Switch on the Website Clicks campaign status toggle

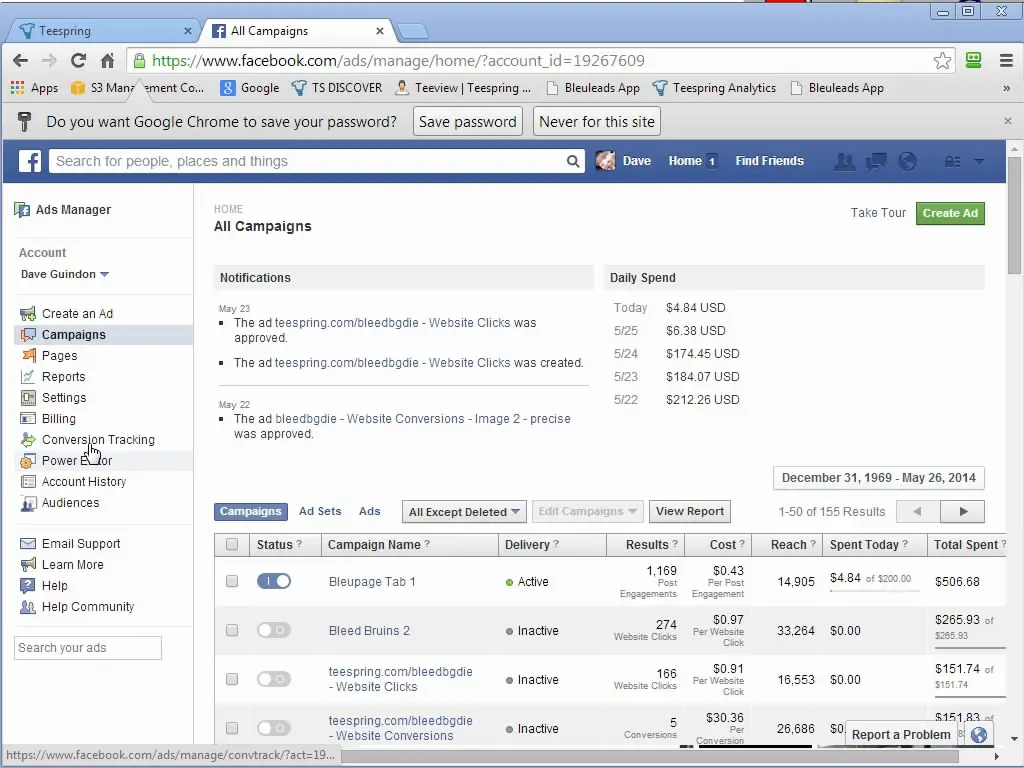tap(274, 679)
